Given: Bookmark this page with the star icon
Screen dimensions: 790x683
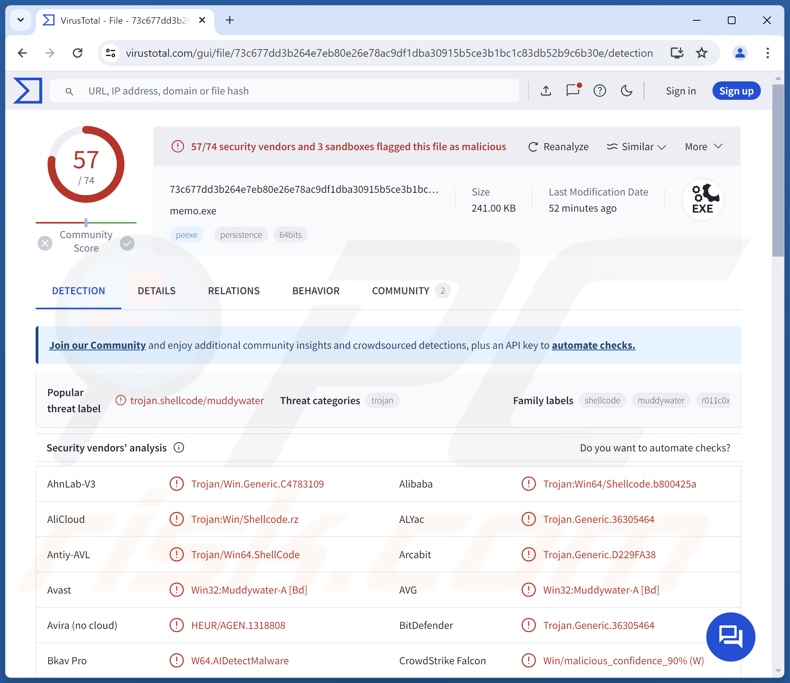Looking at the screenshot, I should [x=702, y=53].
